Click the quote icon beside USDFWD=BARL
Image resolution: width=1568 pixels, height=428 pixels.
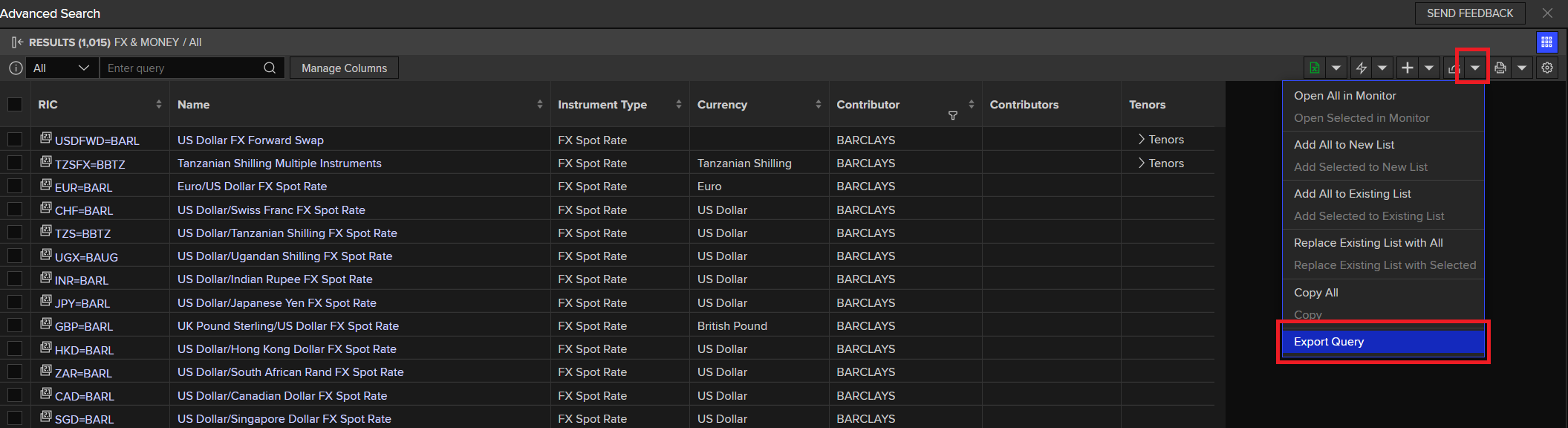point(46,137)
